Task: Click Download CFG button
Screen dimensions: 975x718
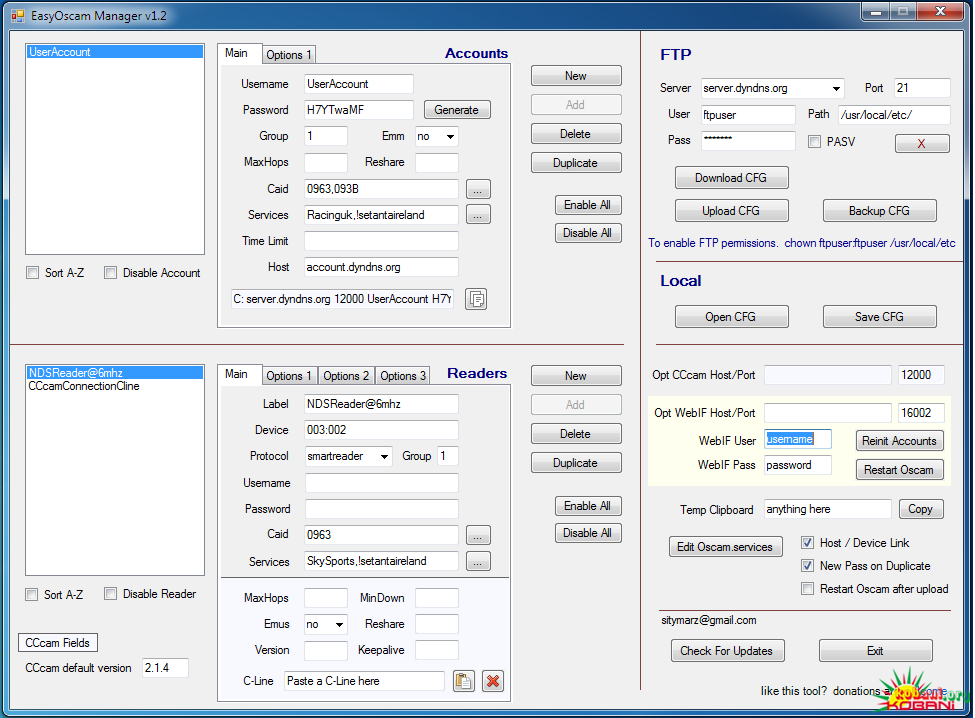Action: (732, 178)
